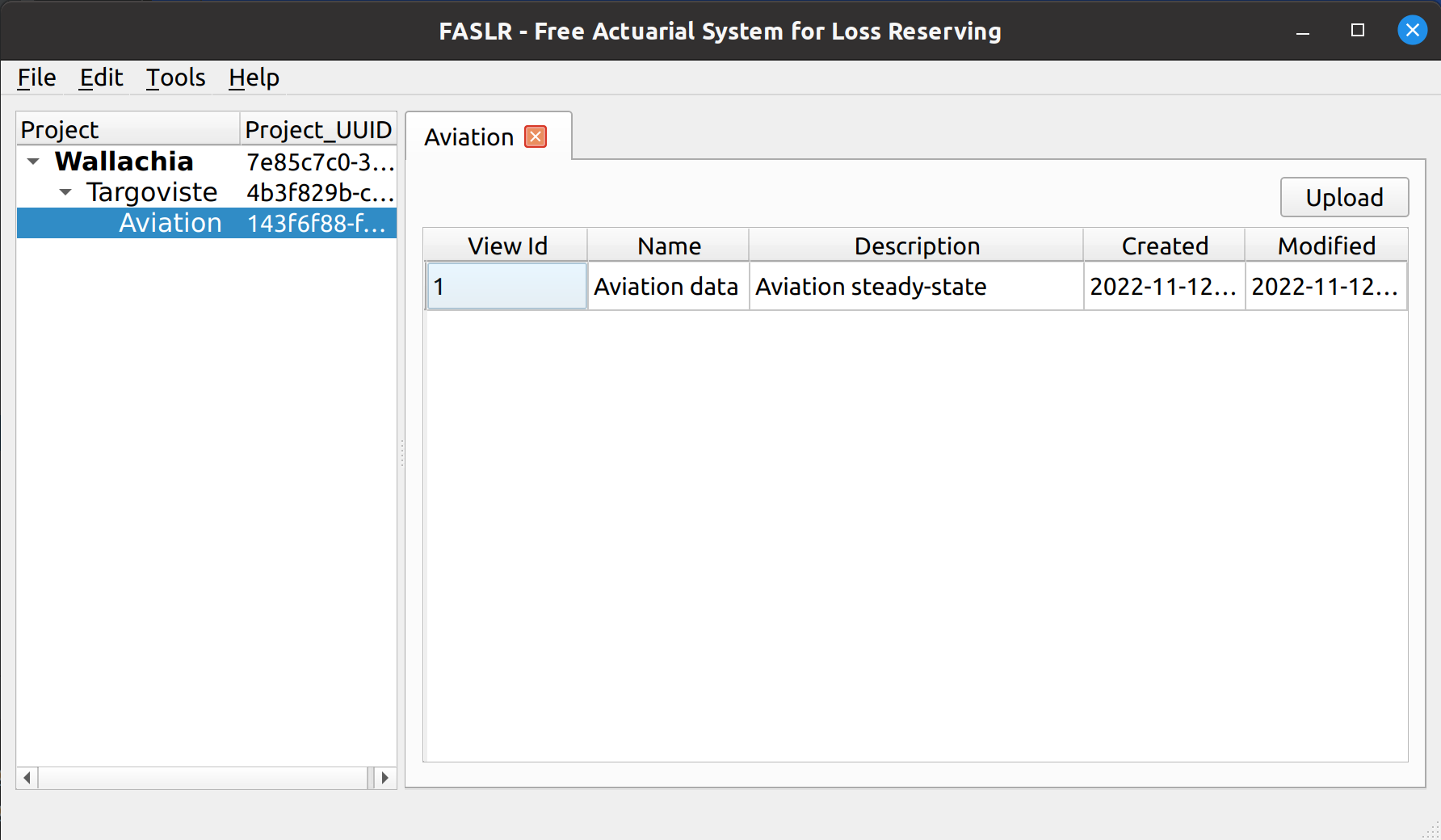Click the Name column header

point(668,246)
